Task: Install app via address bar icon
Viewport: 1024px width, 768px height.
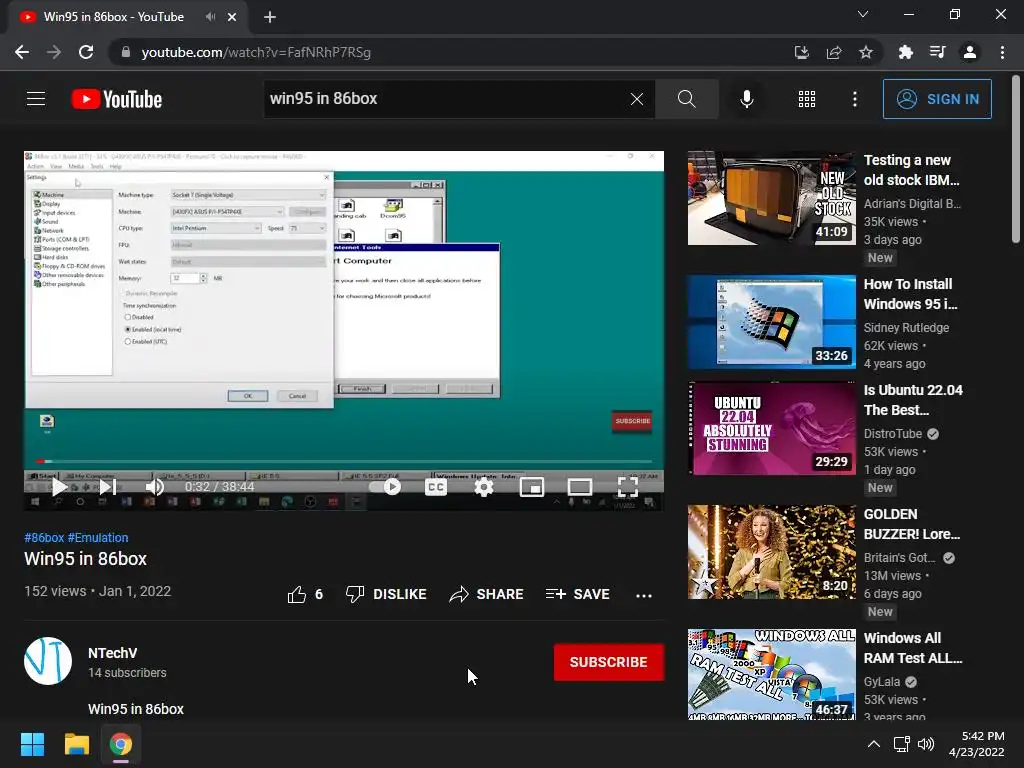Action: (x=801, y=52)
